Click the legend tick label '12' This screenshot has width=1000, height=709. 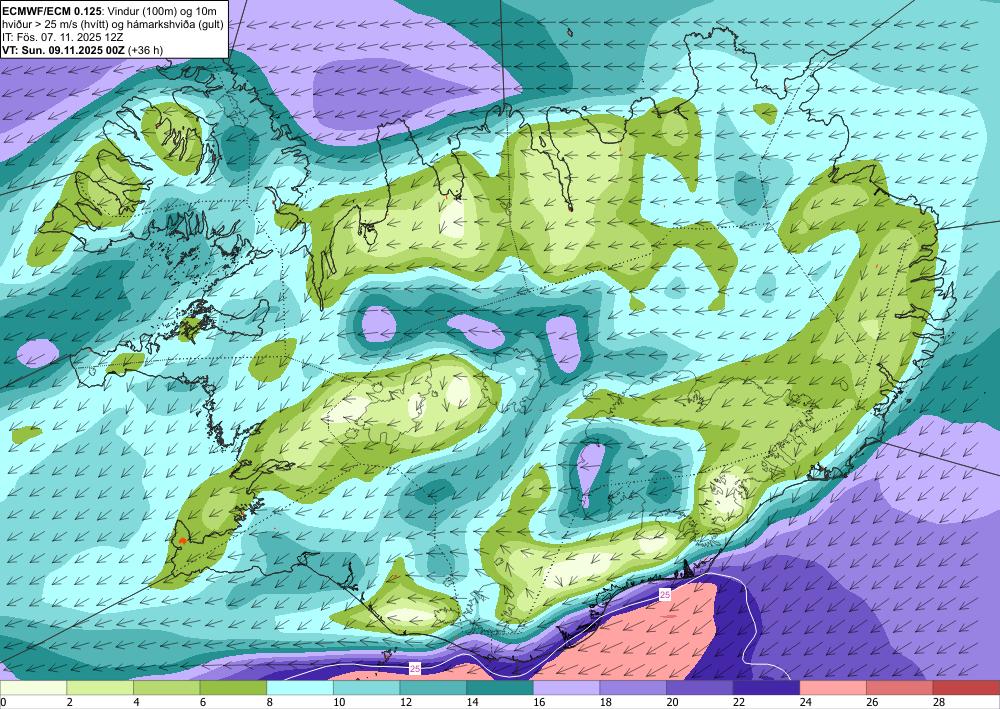tap(406, 702)
